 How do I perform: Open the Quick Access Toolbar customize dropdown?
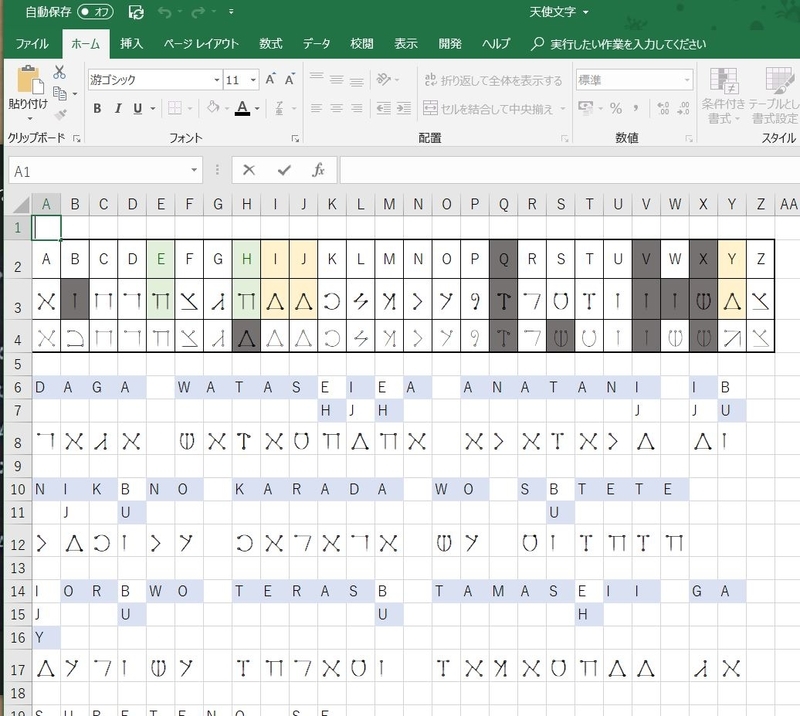coord(231,11)
